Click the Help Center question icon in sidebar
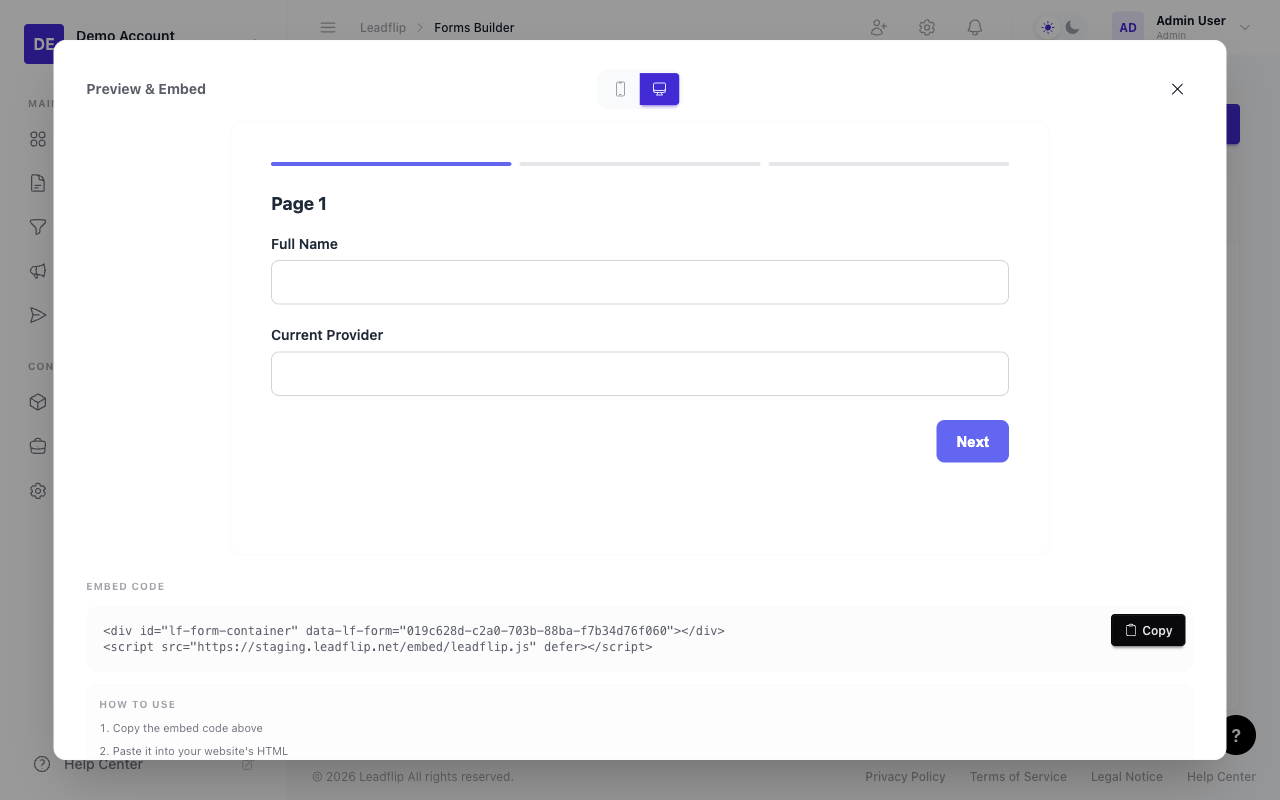 pyautogui.click(x=42, y=764)
